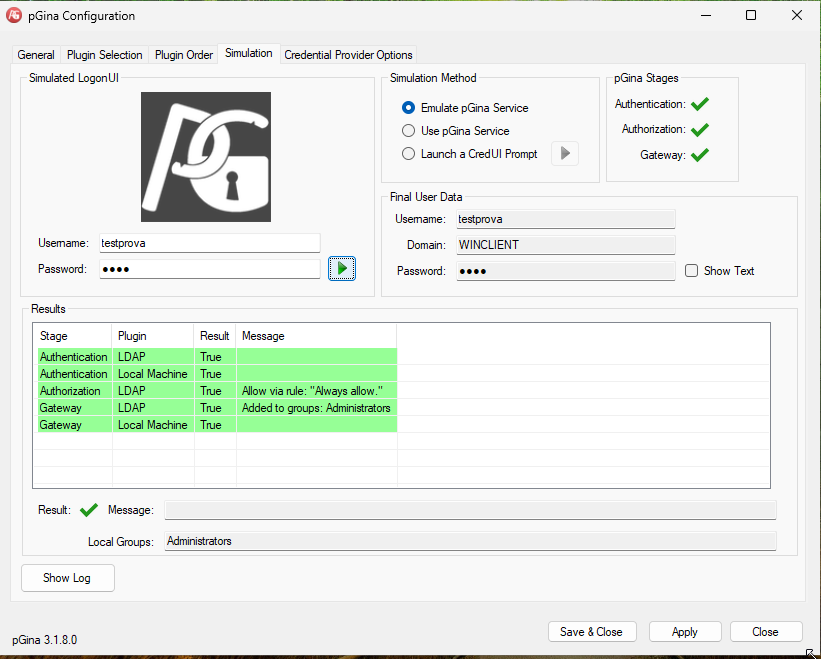This screenshot has width=821, height=659.
Task: Click the Domain field showing WINCLIENT
Action: pos(565,245)
